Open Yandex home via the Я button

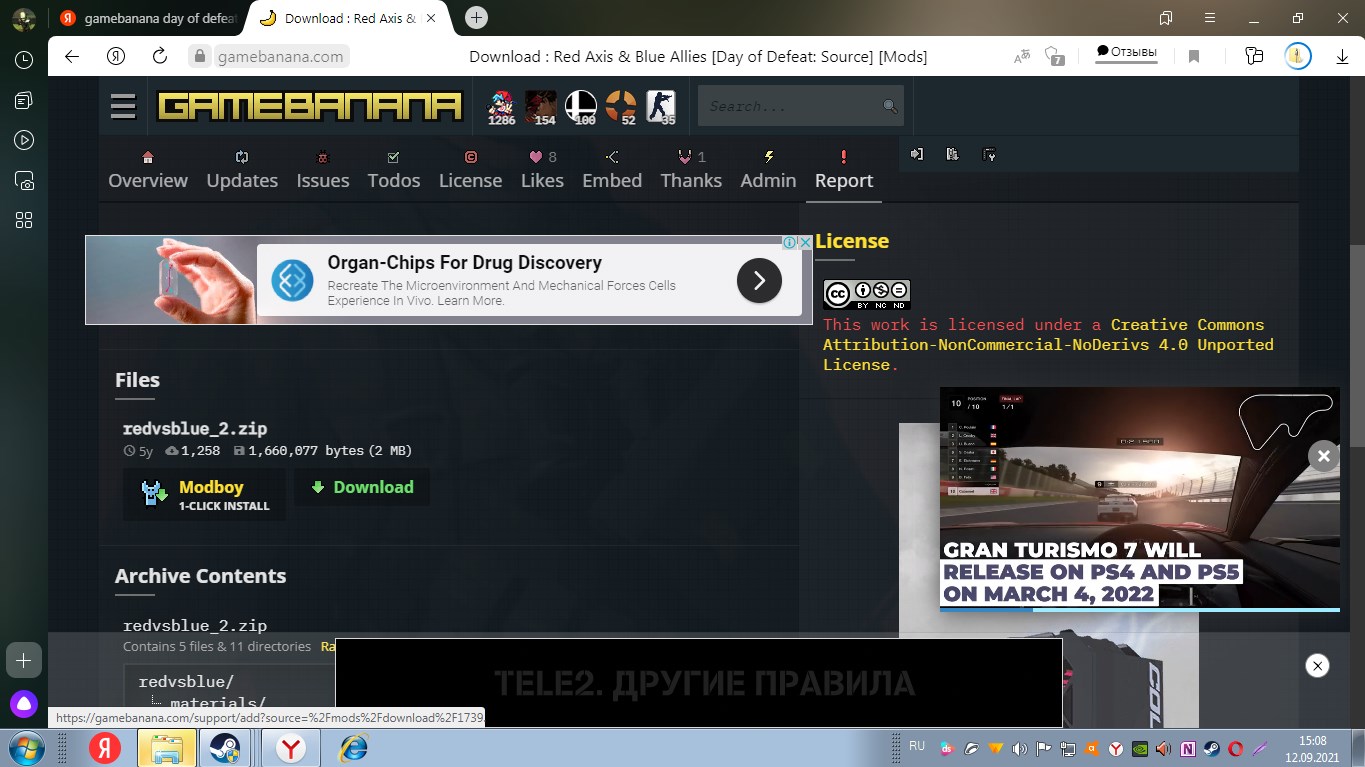116,56
